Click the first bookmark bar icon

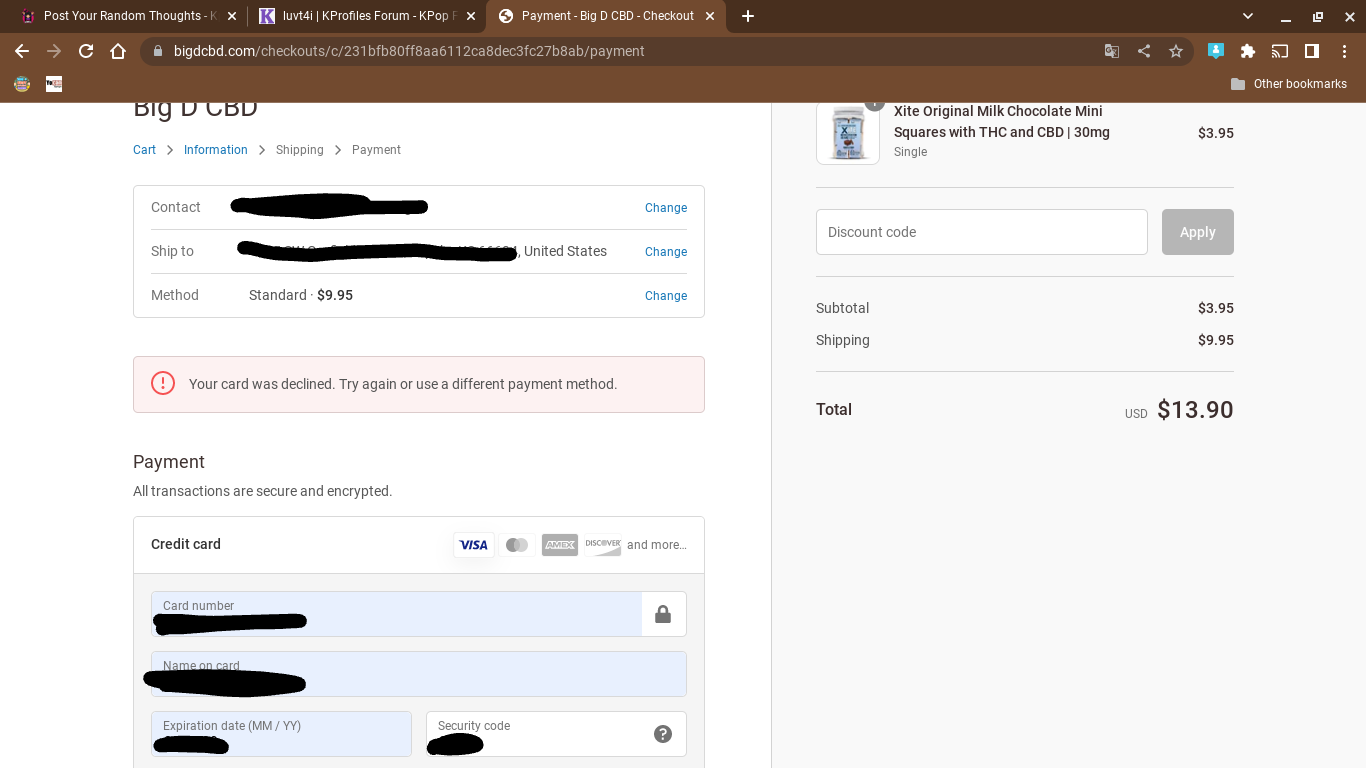[x=22, y=84]
